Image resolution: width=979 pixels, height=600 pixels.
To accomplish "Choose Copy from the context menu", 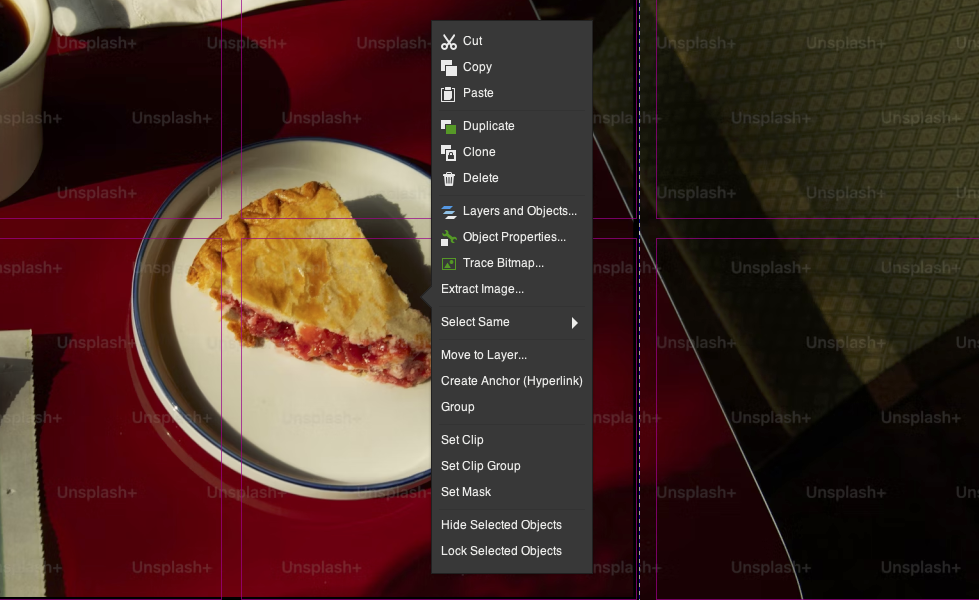I will [x=512, y=67].
